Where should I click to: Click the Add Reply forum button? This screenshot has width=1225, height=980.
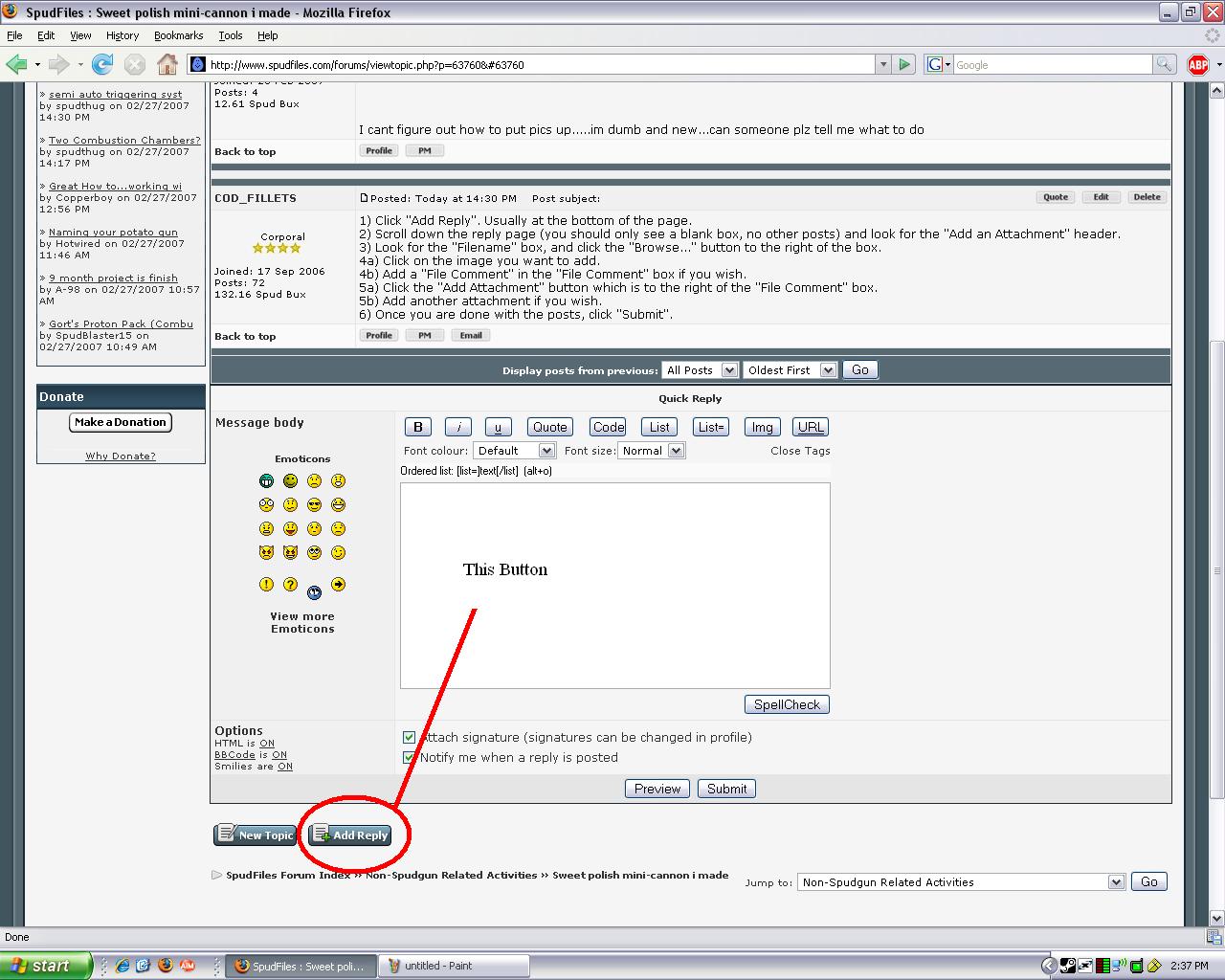pyautogui.click(x=350, y=835)
